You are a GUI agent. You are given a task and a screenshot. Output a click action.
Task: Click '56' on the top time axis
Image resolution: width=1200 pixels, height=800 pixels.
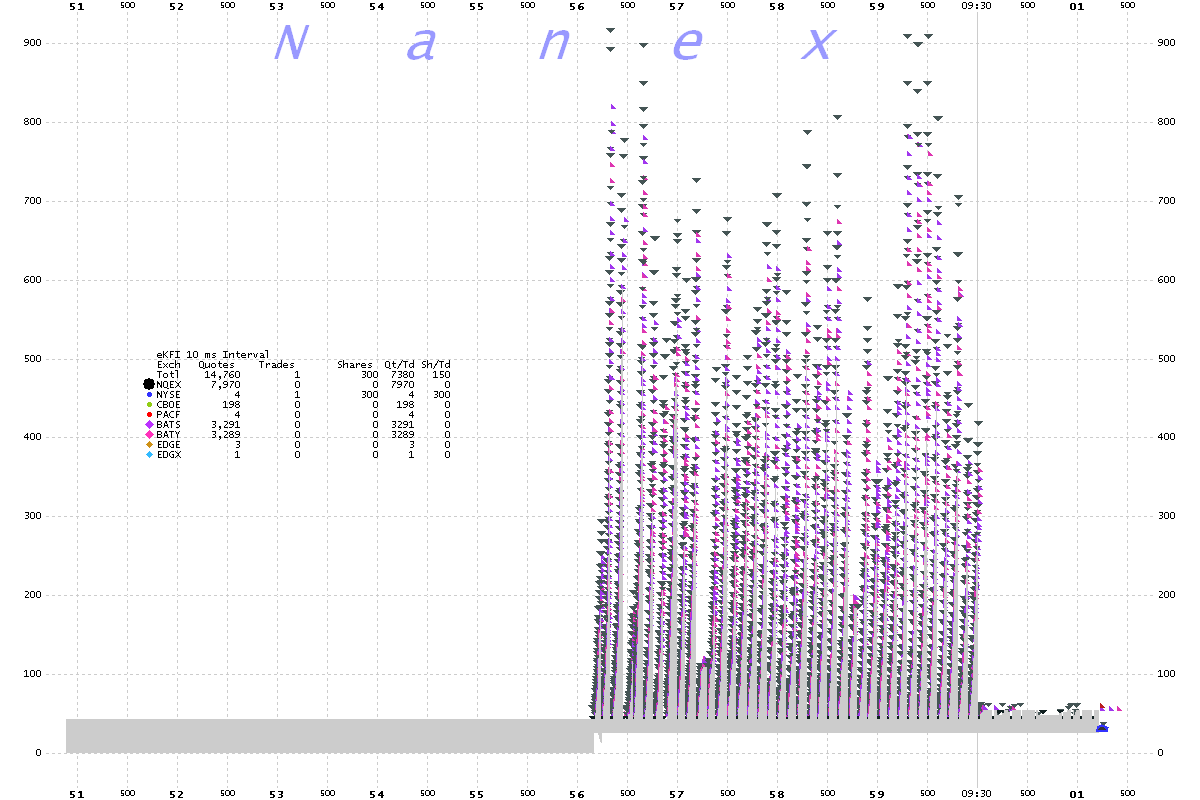[577, 6]
